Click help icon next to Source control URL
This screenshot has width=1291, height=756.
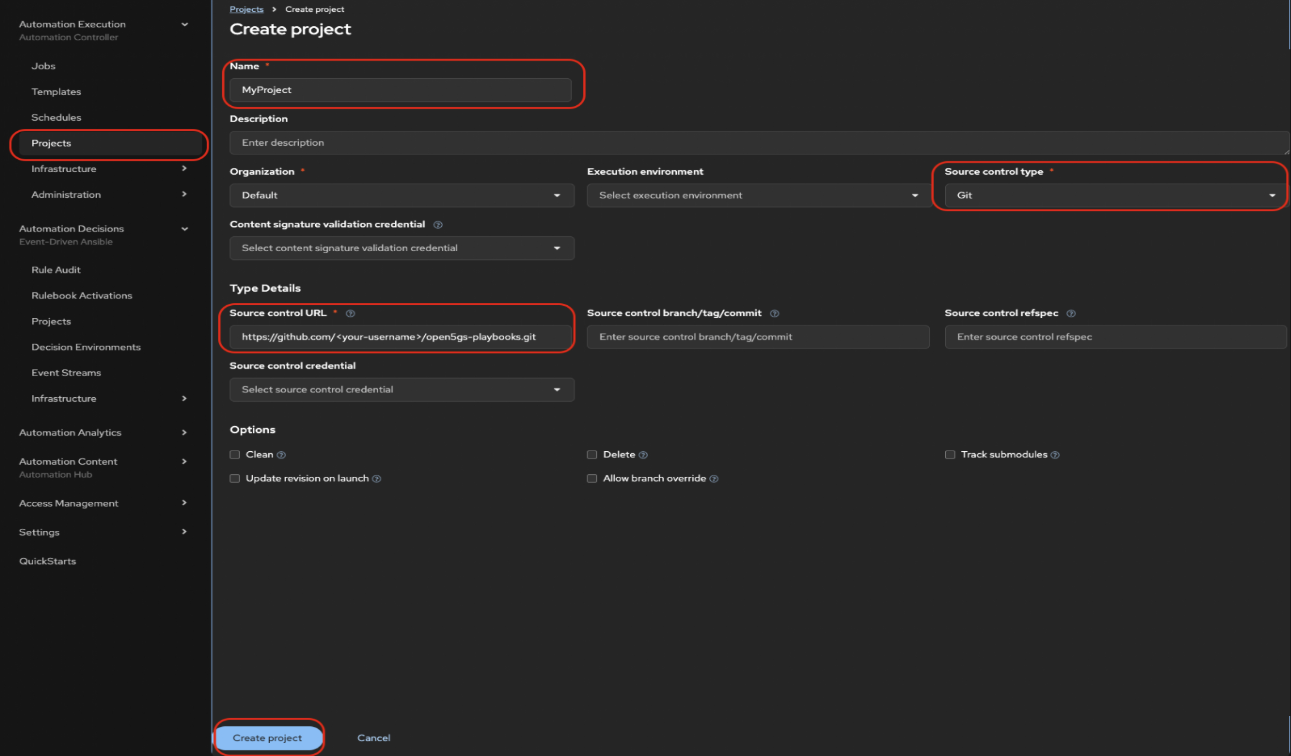click(350, 314)
